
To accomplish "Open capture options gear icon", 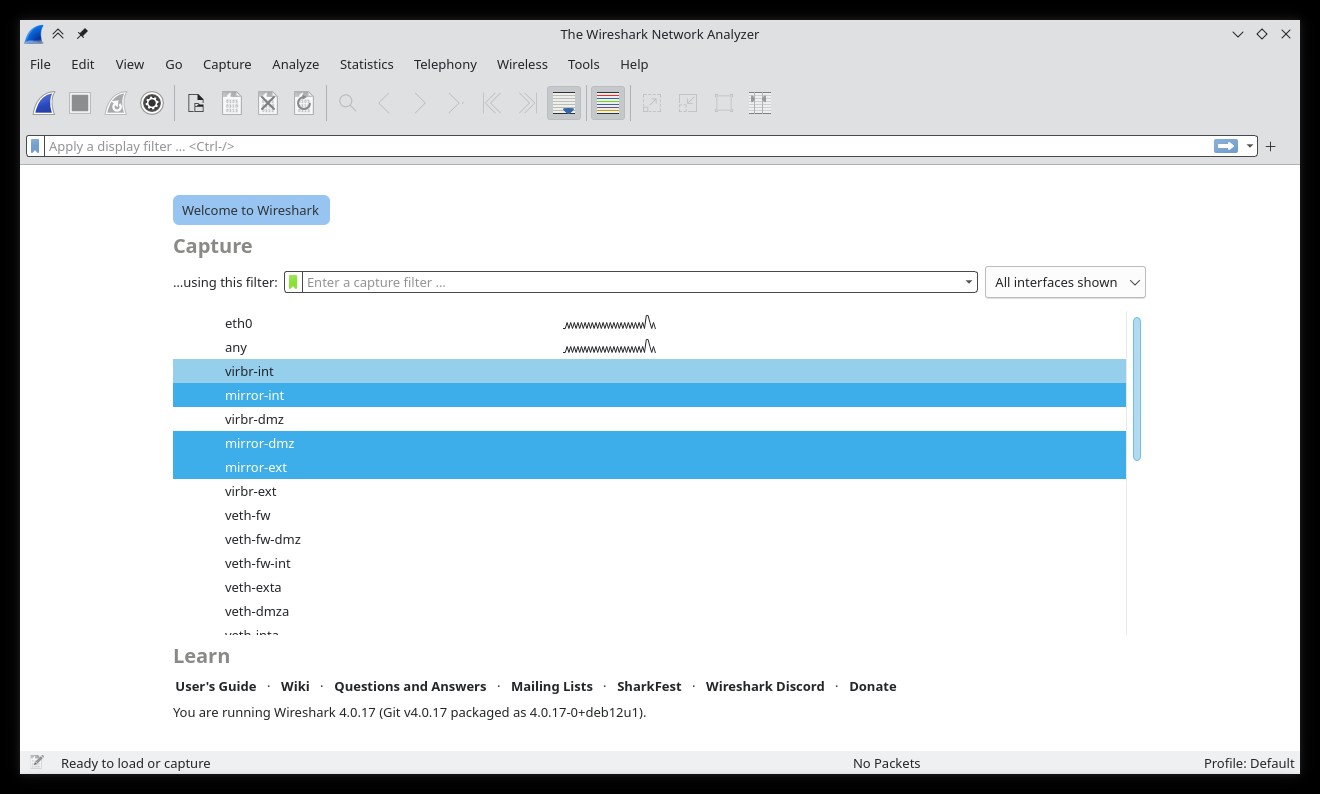I will (x=152, y=103).
